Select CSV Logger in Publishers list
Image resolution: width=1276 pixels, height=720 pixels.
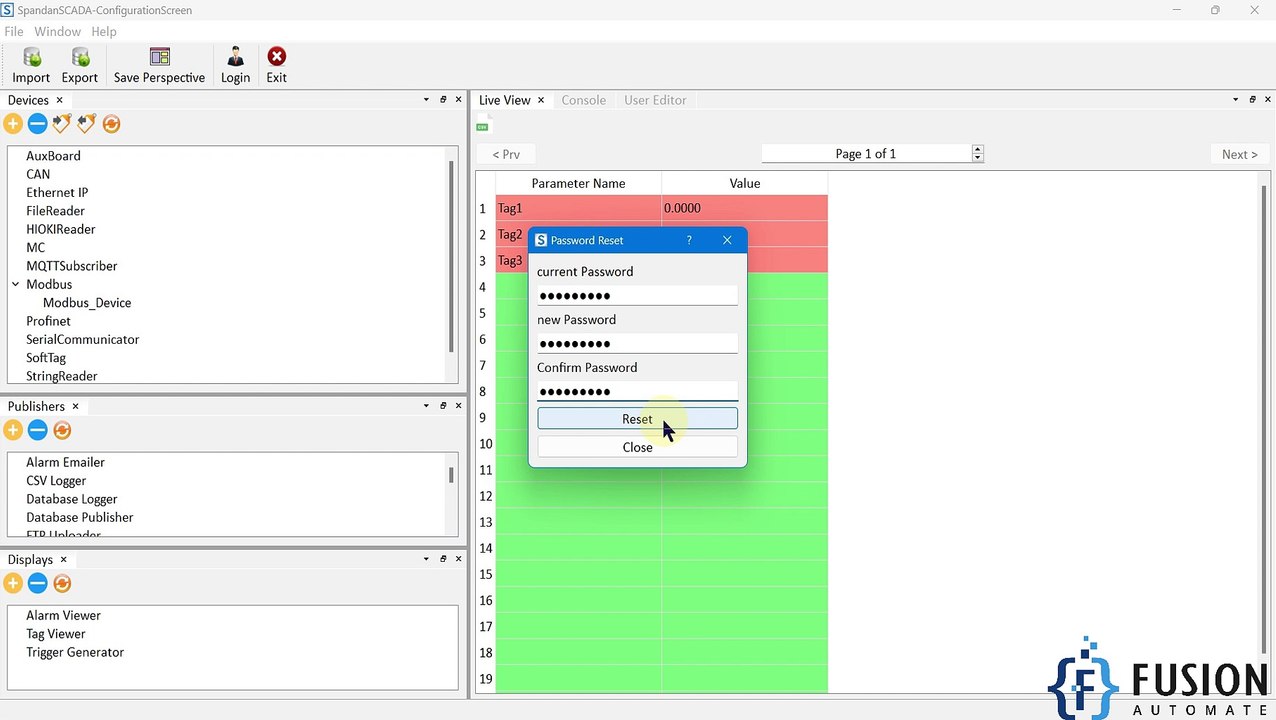[56, 481]
